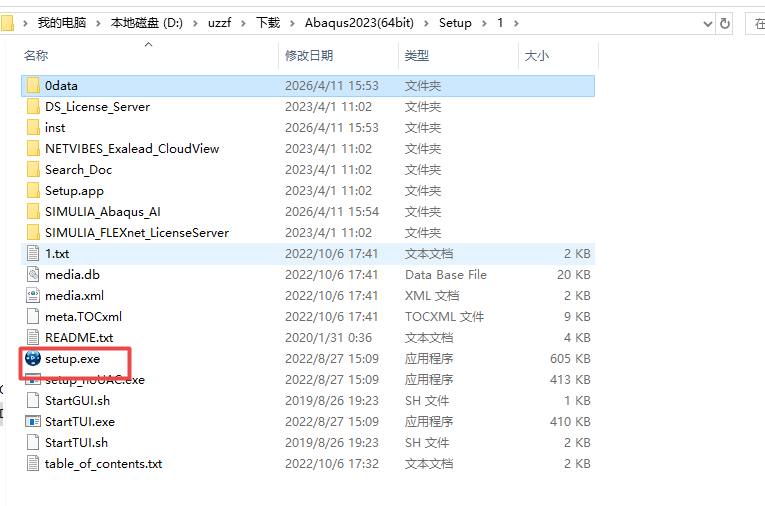Sort files by 名称 column header
Image resolution: width=765 pixels, height=506 pixels.
[x=36, y=56]
